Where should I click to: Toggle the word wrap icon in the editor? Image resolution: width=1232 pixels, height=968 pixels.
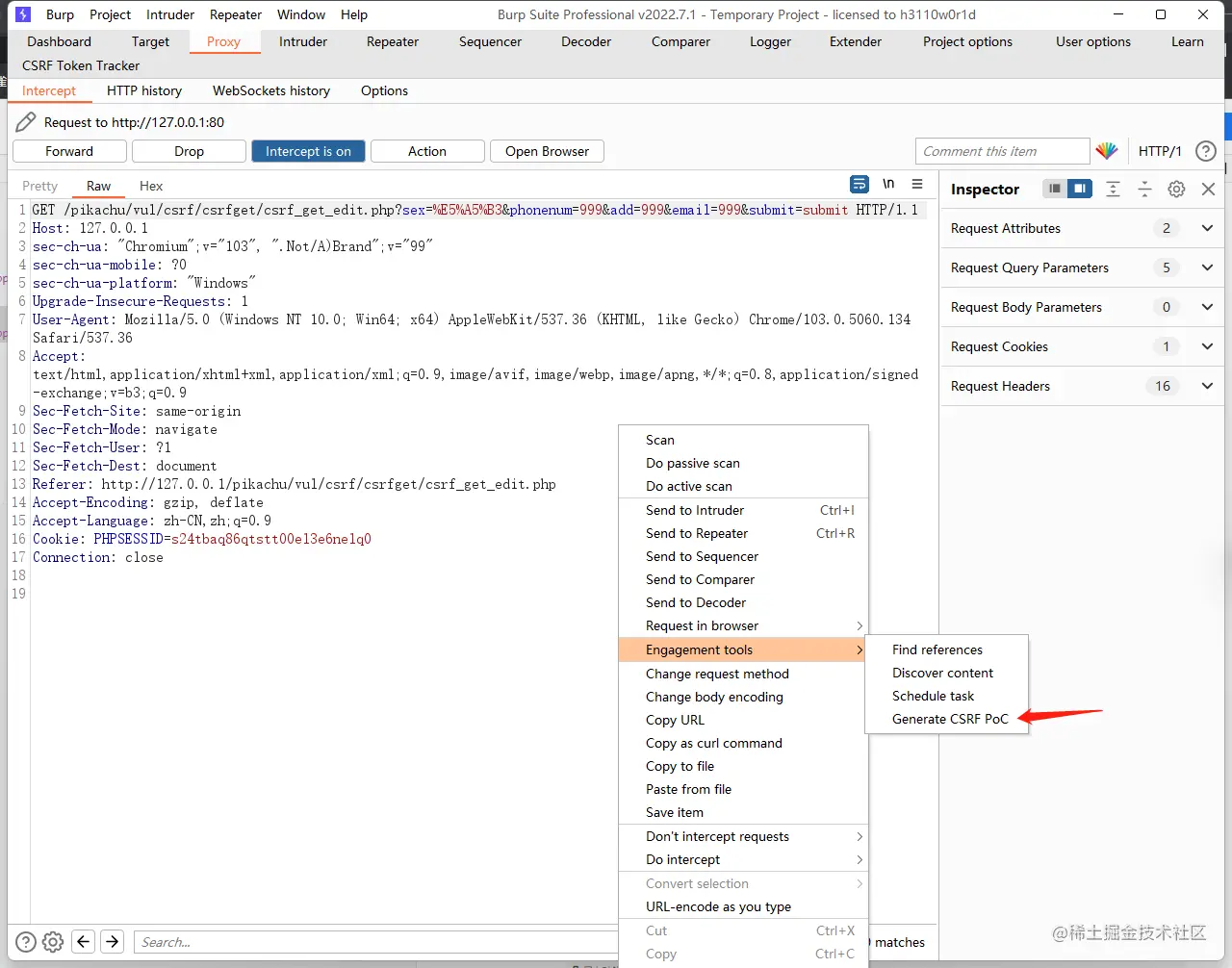click(x=860, y=184)
